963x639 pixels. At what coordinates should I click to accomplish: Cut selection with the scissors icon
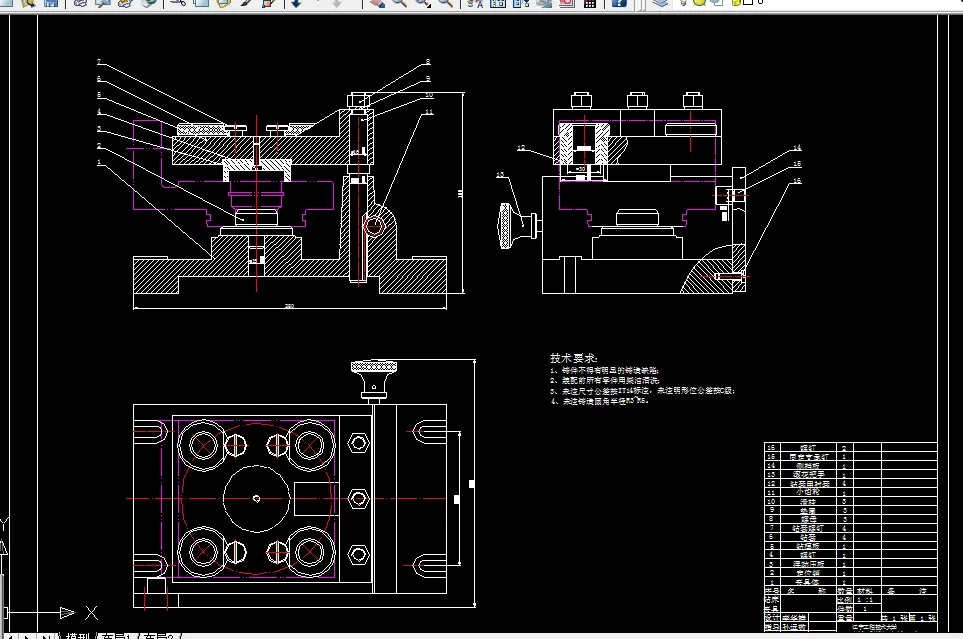click(178, 2)
